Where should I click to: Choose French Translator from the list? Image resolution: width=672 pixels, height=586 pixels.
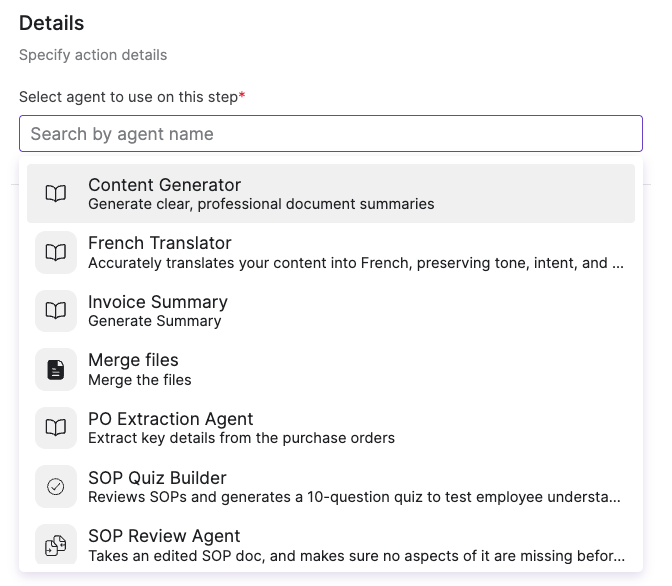pyautogui.click(x=330, y=252)
